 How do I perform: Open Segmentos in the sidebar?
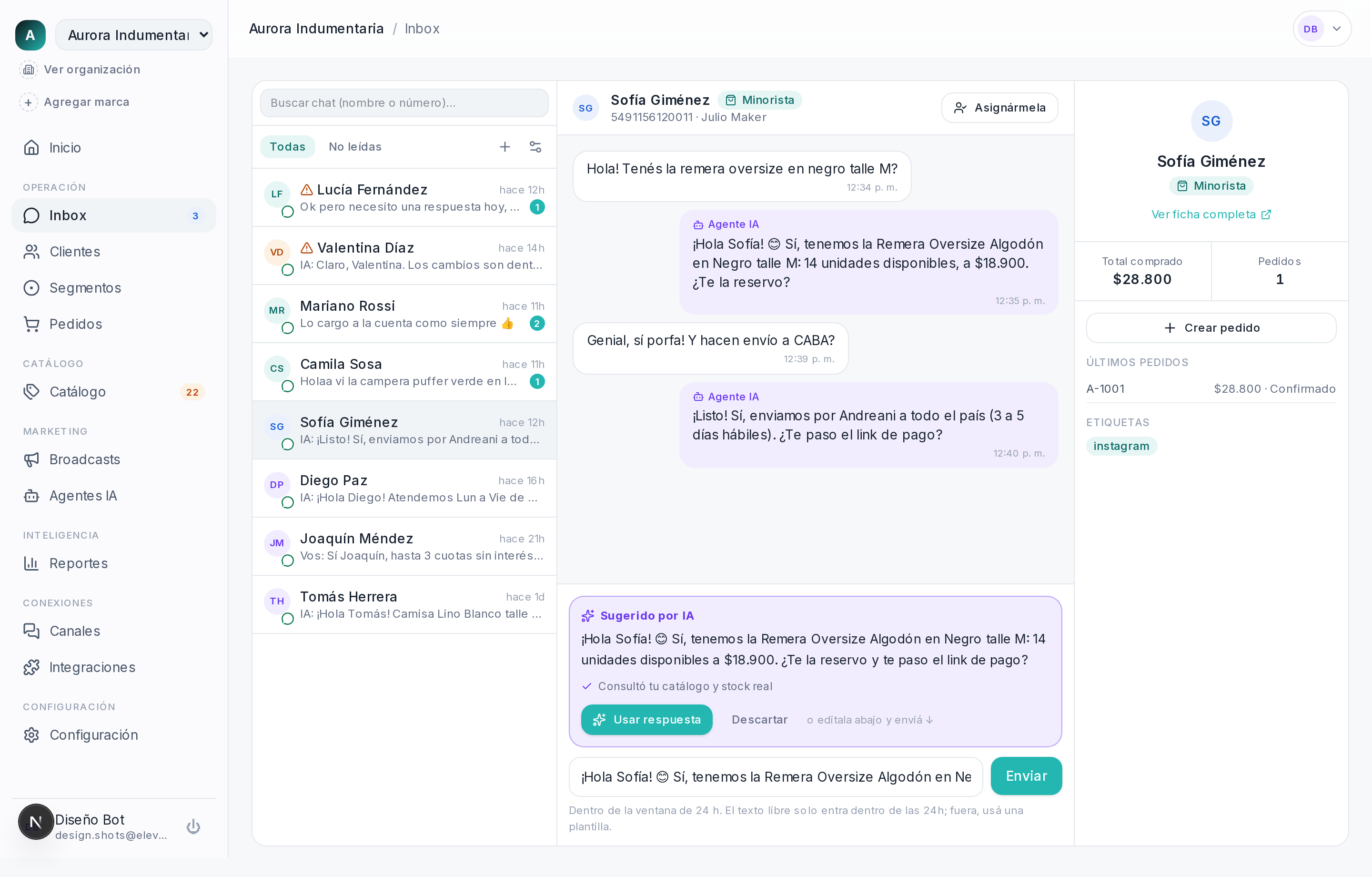tap(113, 288)
